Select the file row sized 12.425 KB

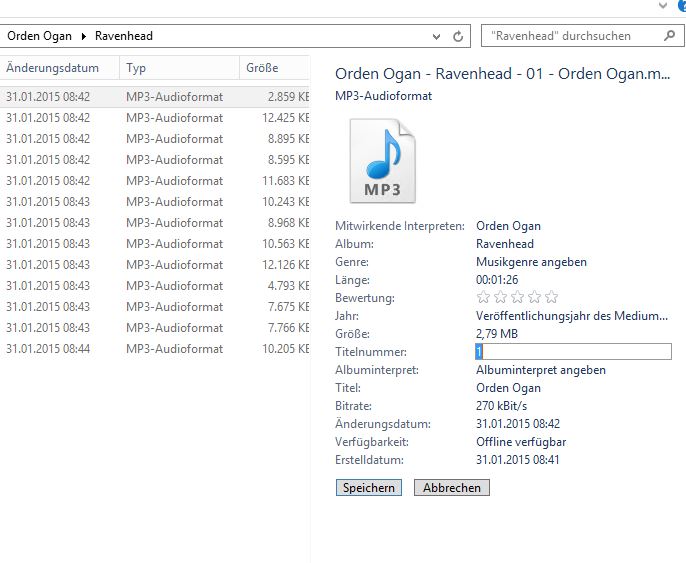coord(154,118)
